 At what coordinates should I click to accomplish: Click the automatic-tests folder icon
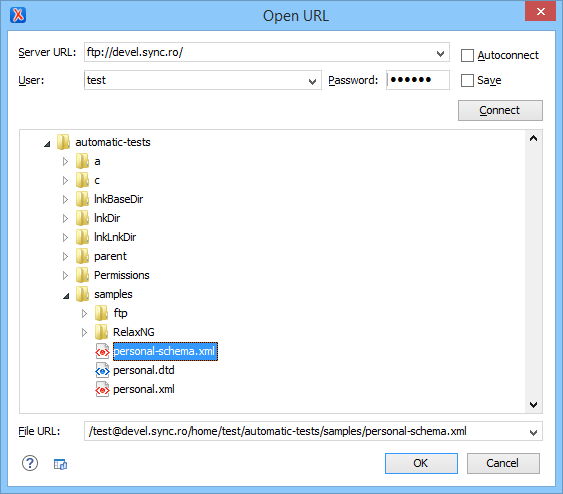64,142
